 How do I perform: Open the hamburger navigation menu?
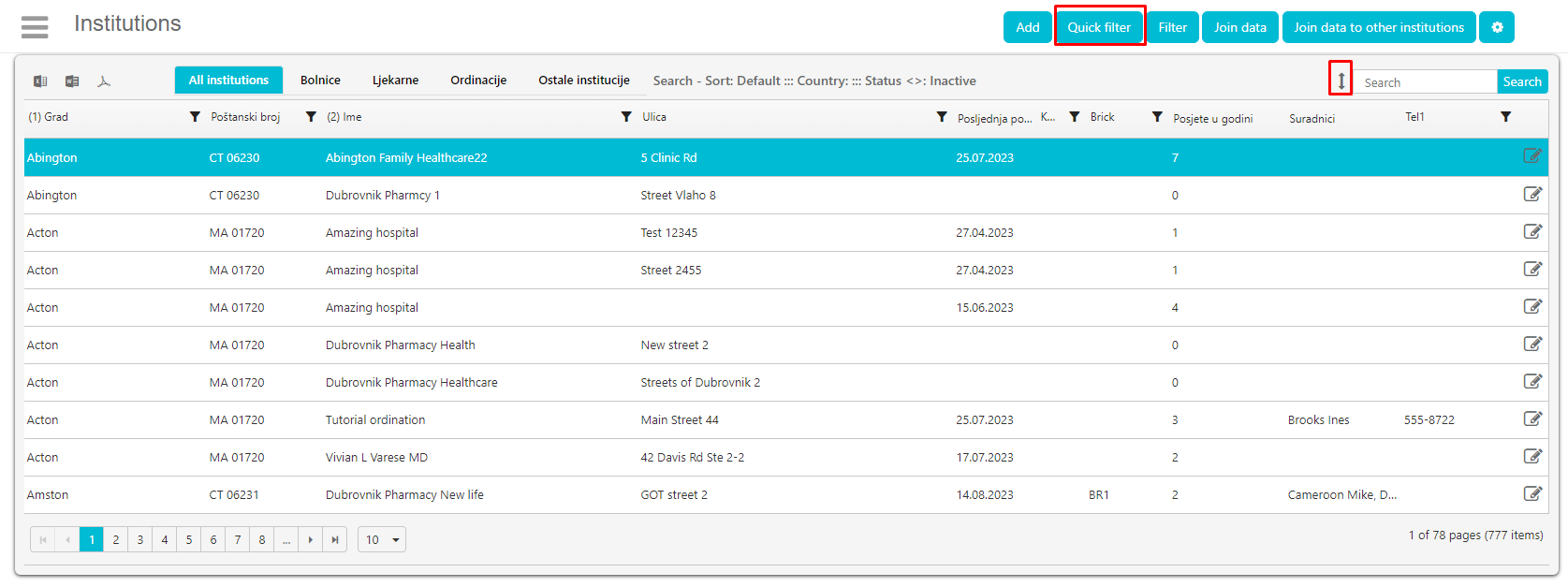(x=35, y=27)
